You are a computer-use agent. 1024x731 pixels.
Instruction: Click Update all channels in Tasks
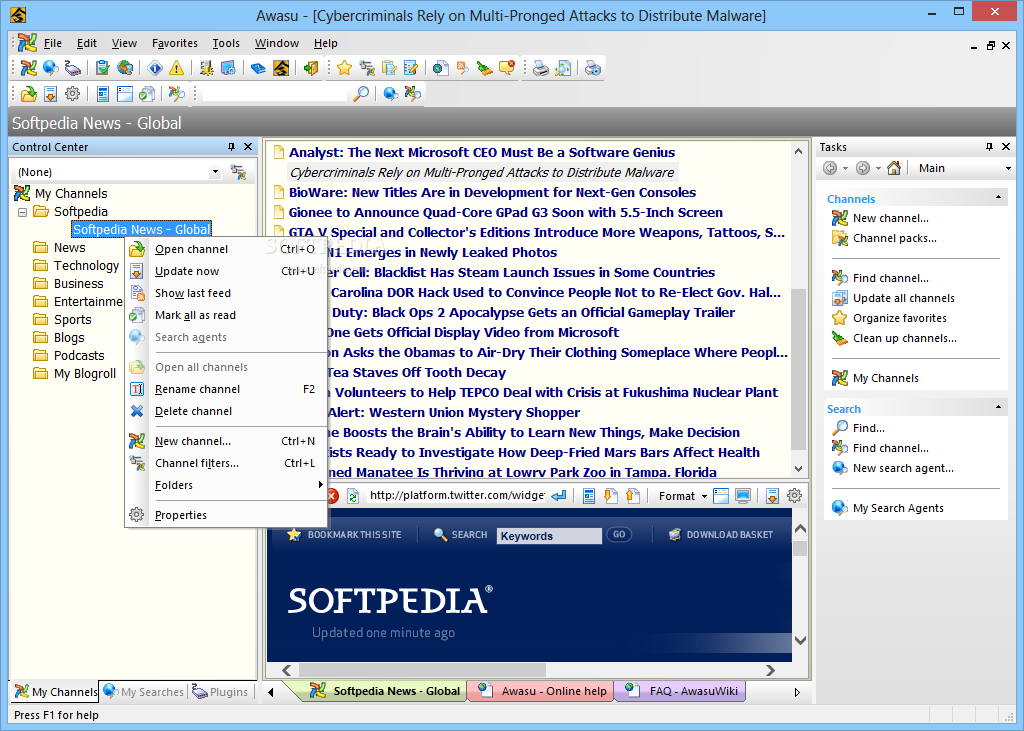[903, 298]
